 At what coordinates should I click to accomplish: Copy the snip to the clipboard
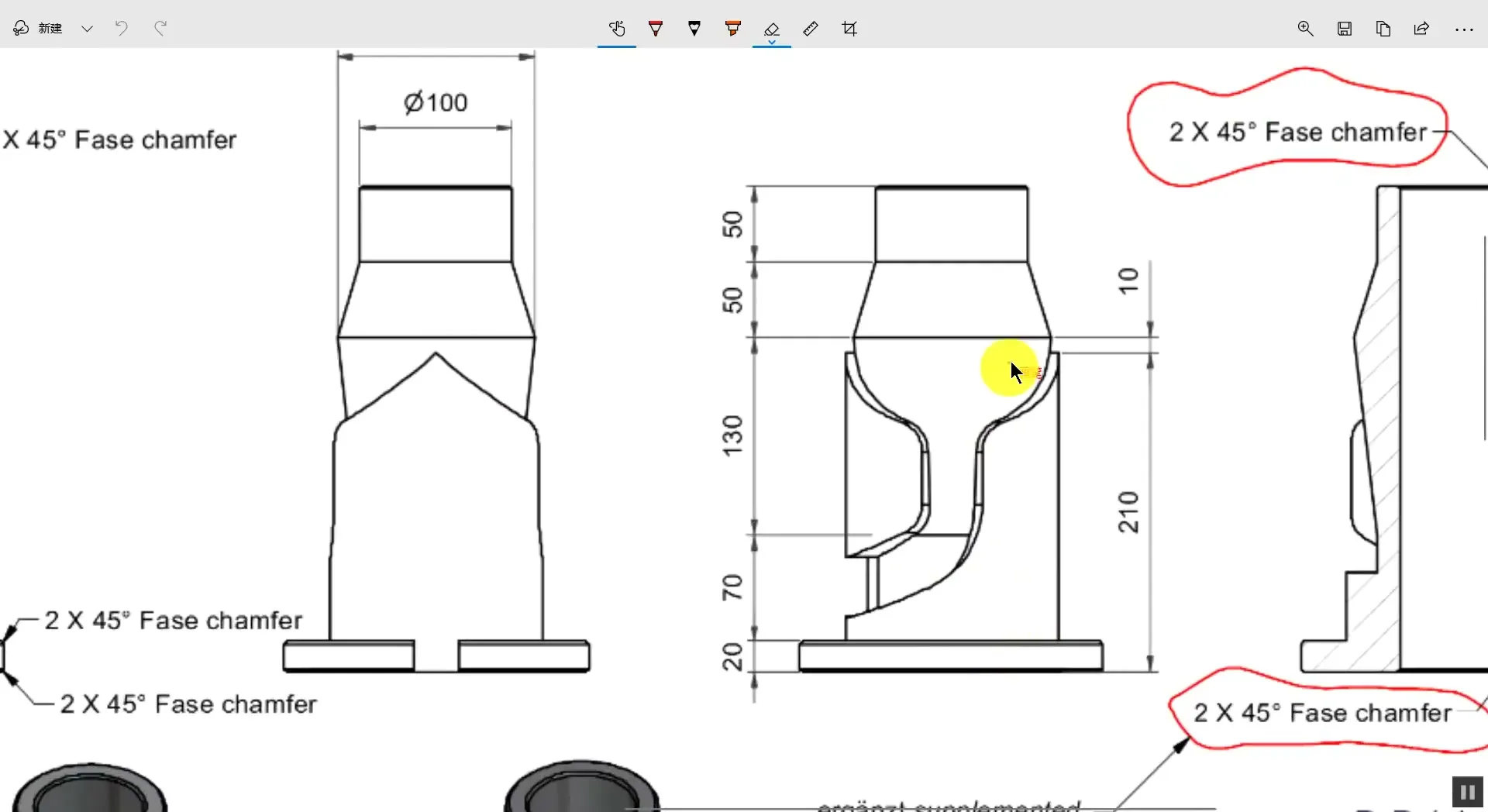1383,29
